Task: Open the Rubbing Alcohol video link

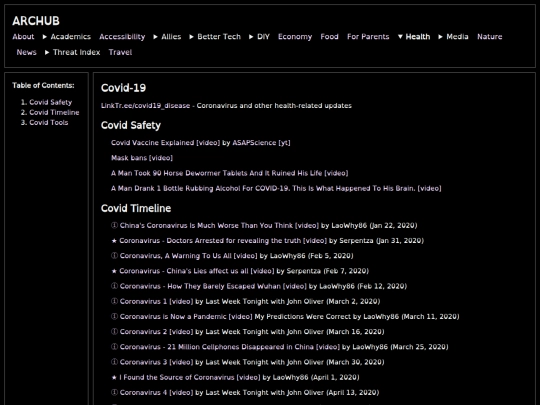Action: [x=276, y=188]
